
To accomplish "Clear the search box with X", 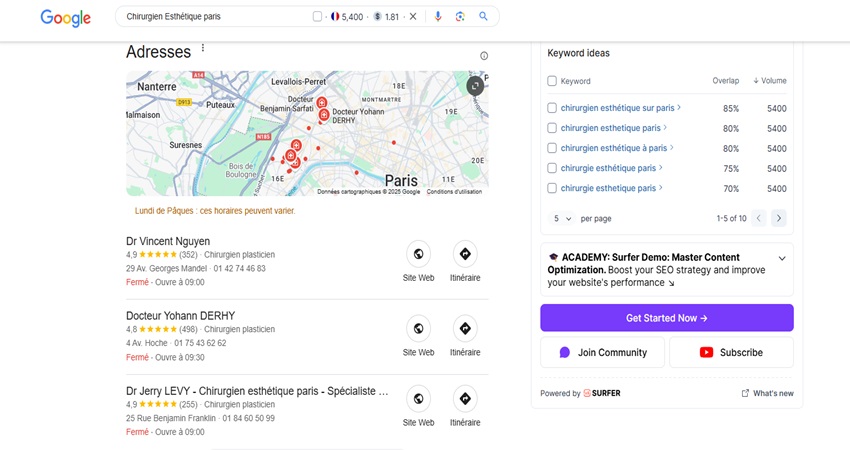I will tap(413, 17).
